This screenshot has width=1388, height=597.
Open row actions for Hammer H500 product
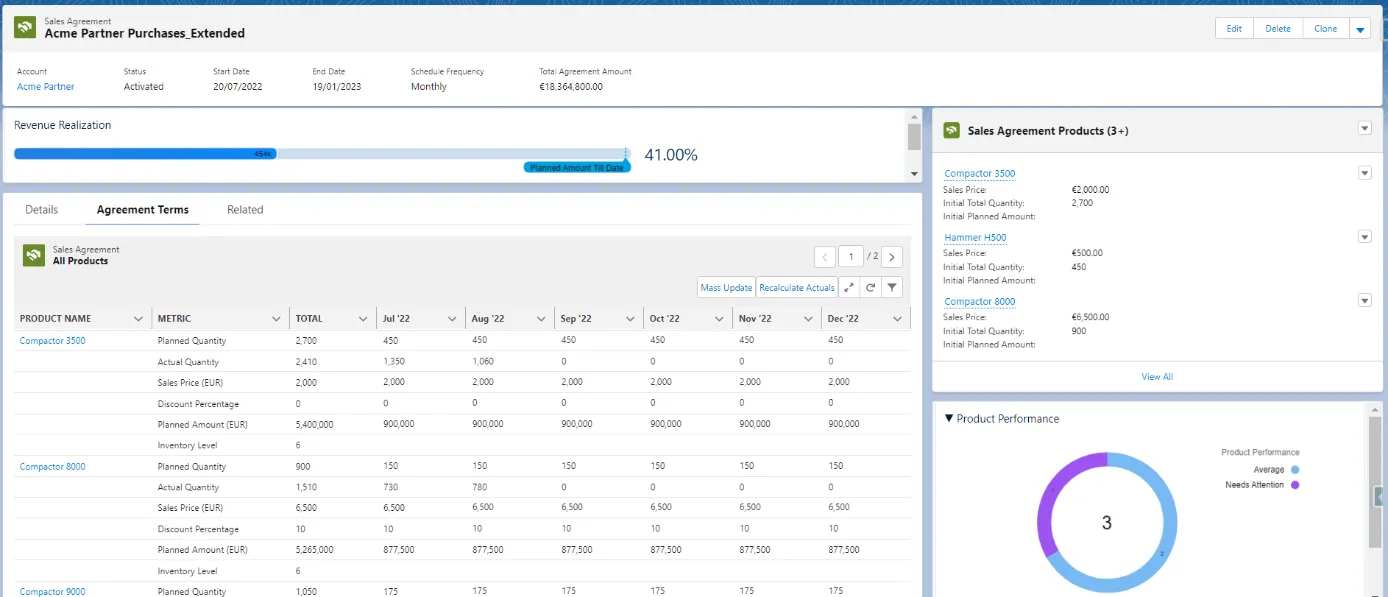point(1365,236)
